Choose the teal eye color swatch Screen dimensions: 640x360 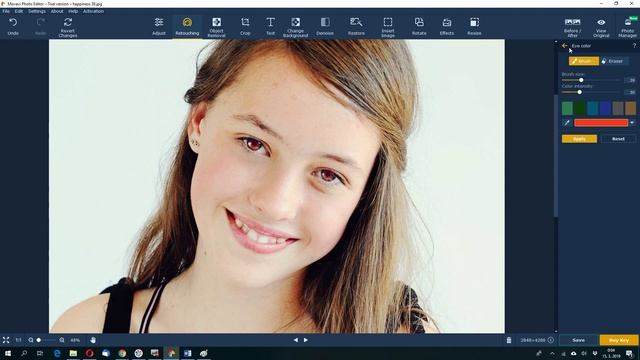[592, 108]
